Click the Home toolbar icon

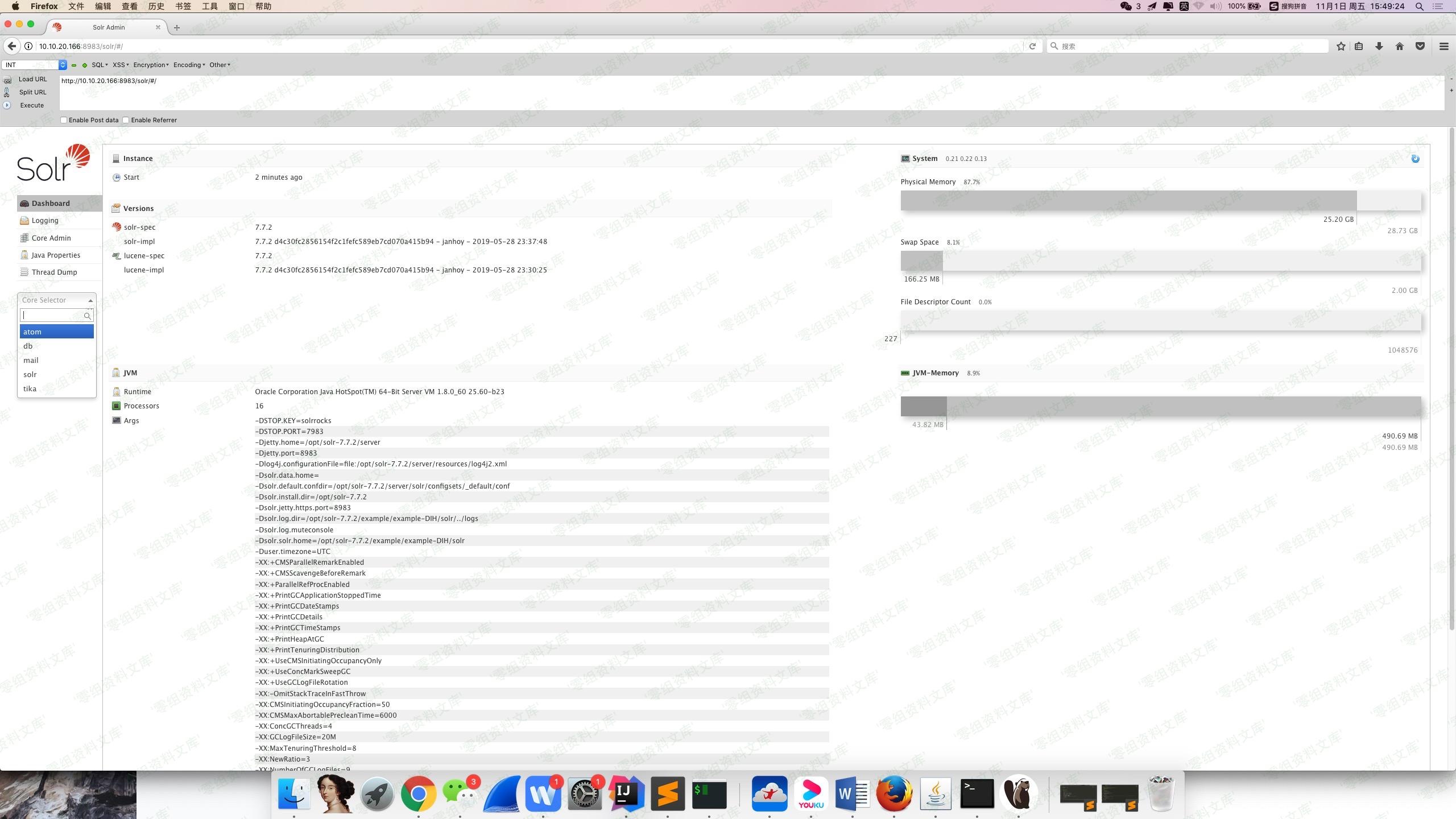[x=1399, y=46]
